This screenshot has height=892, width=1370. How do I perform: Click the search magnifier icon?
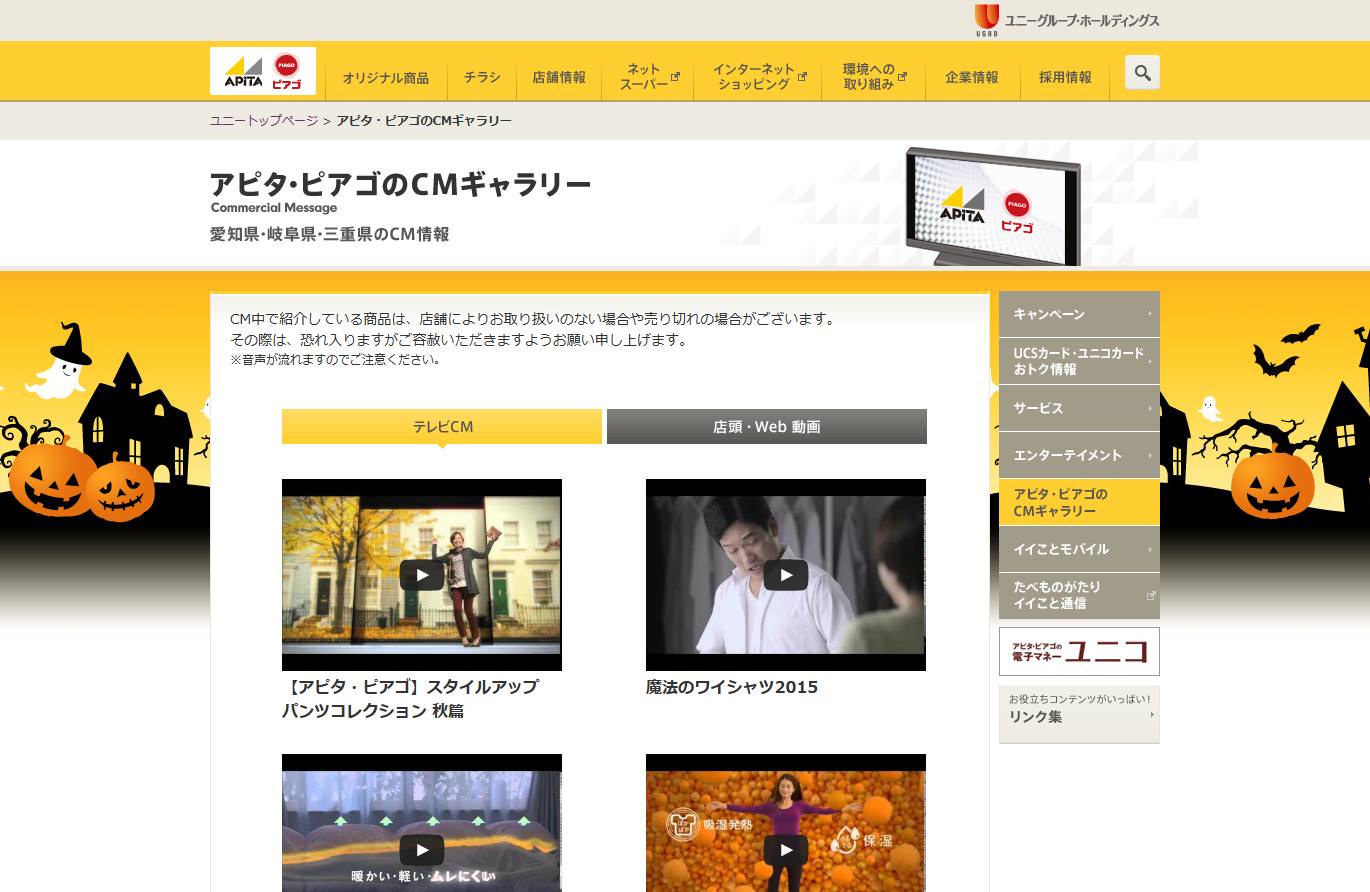tap(1142, 72)
